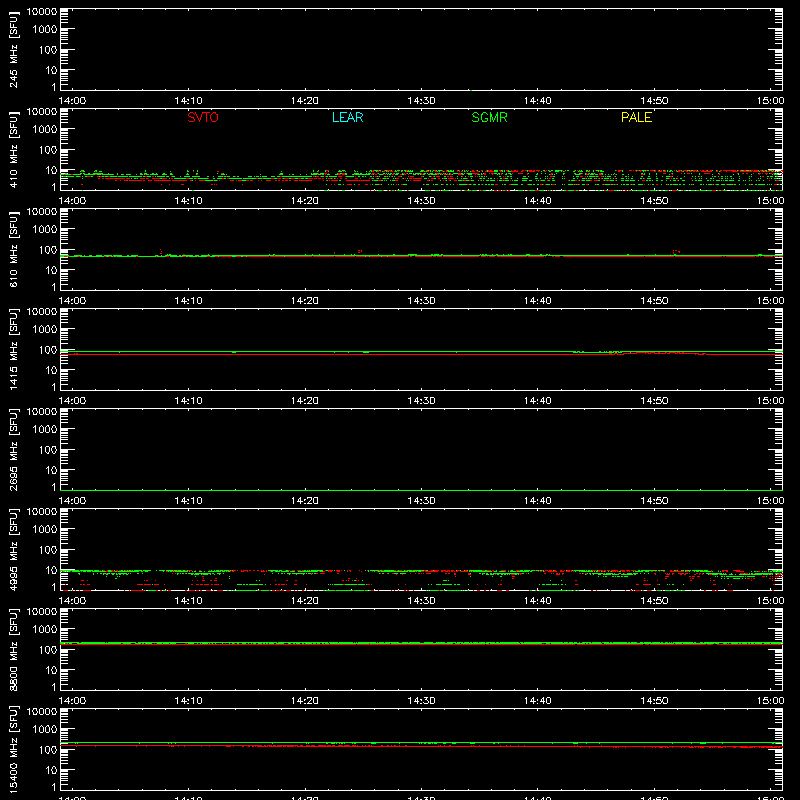Viewport: 800px width, 800px height.
Task: Click the 1000 tick on 410 MHz axis
Action: 45,130
